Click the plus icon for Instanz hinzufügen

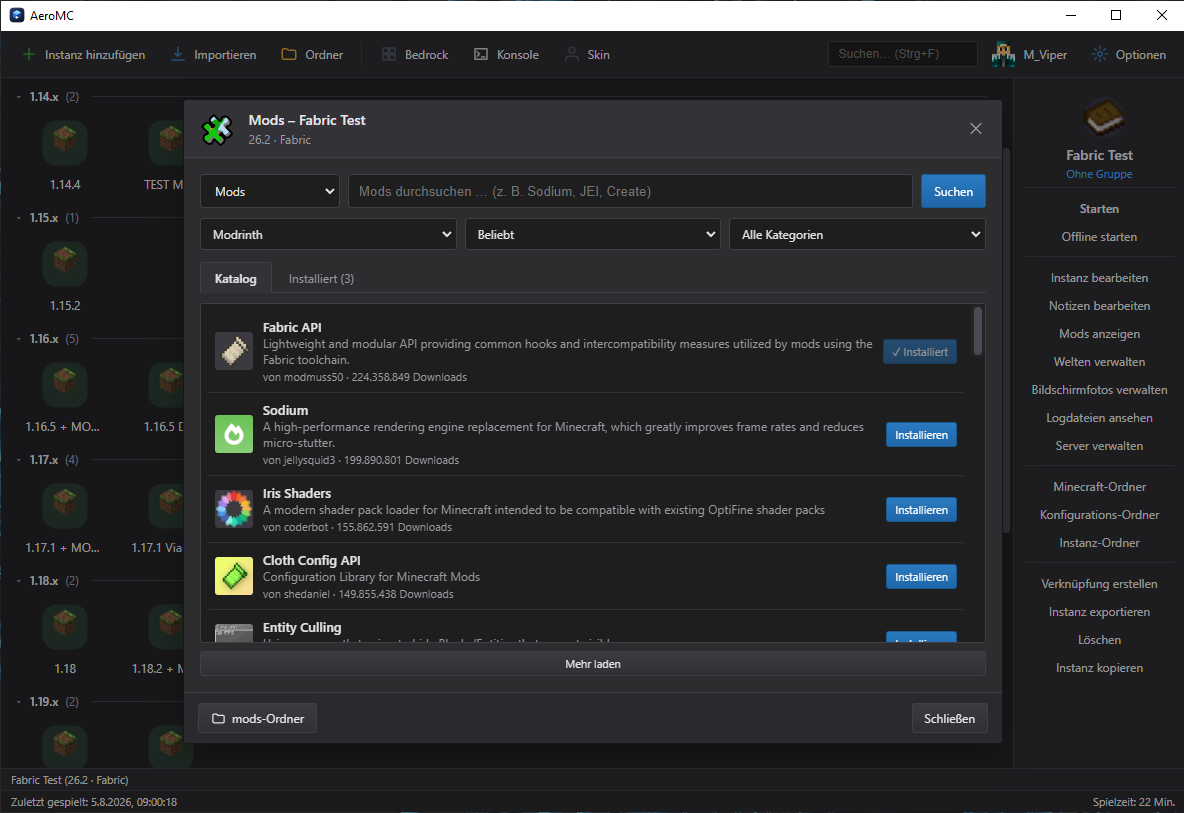pos(29,54)
